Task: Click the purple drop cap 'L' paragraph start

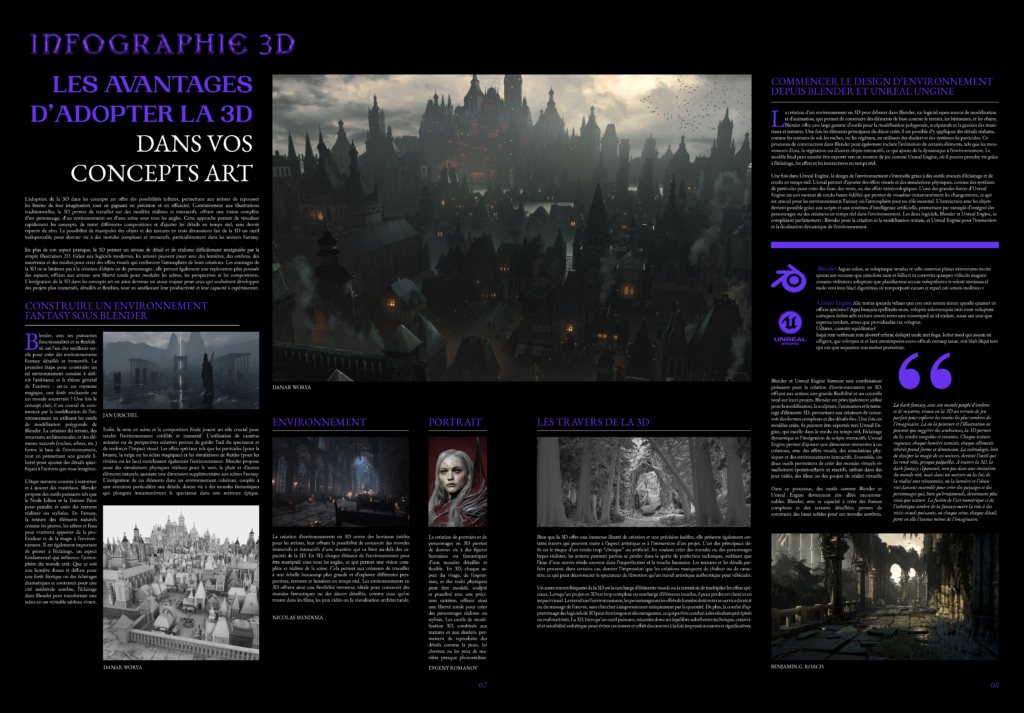Action: [776, 118]
